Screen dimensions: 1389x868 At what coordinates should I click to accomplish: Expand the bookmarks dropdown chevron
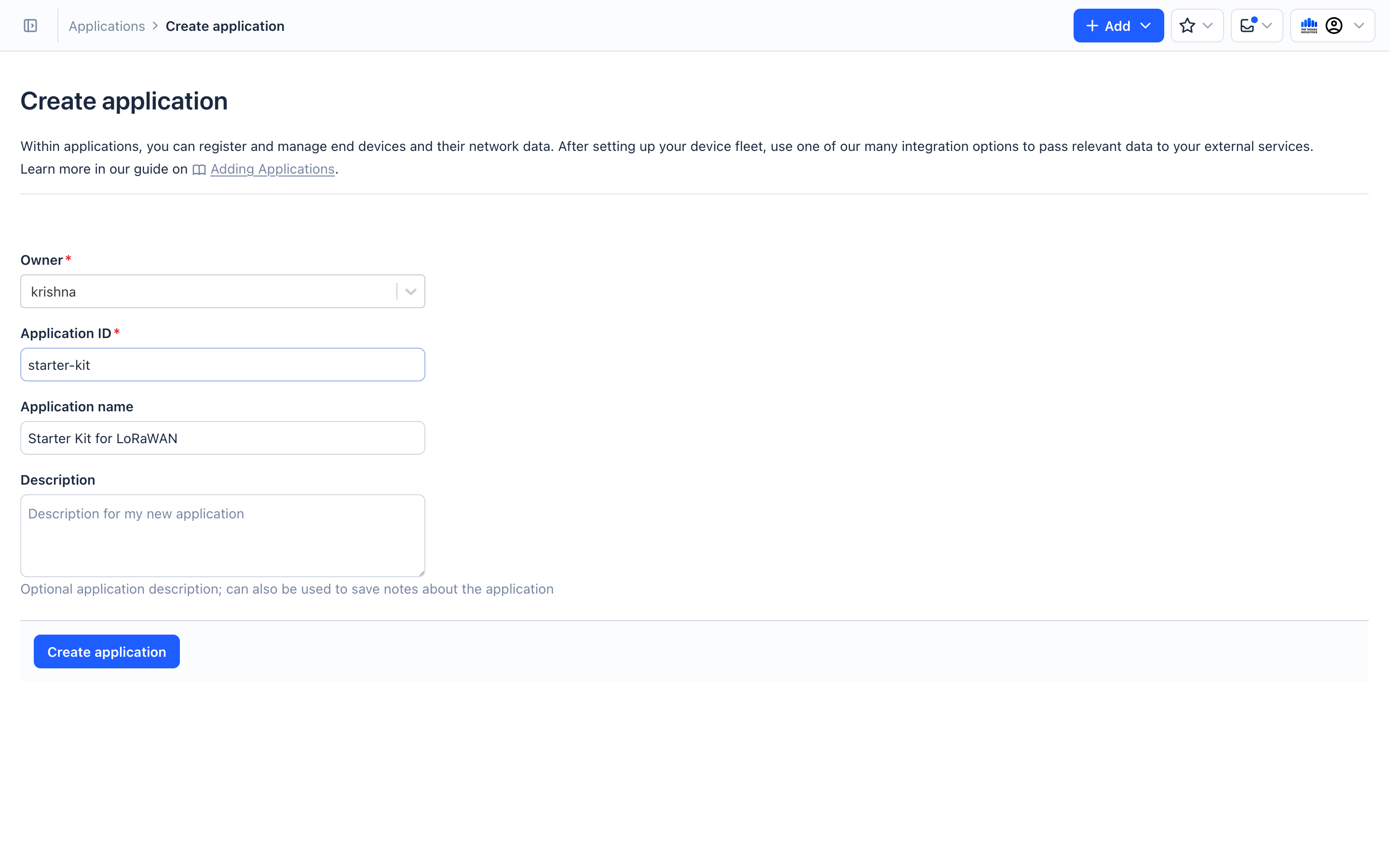(1209, 26)
